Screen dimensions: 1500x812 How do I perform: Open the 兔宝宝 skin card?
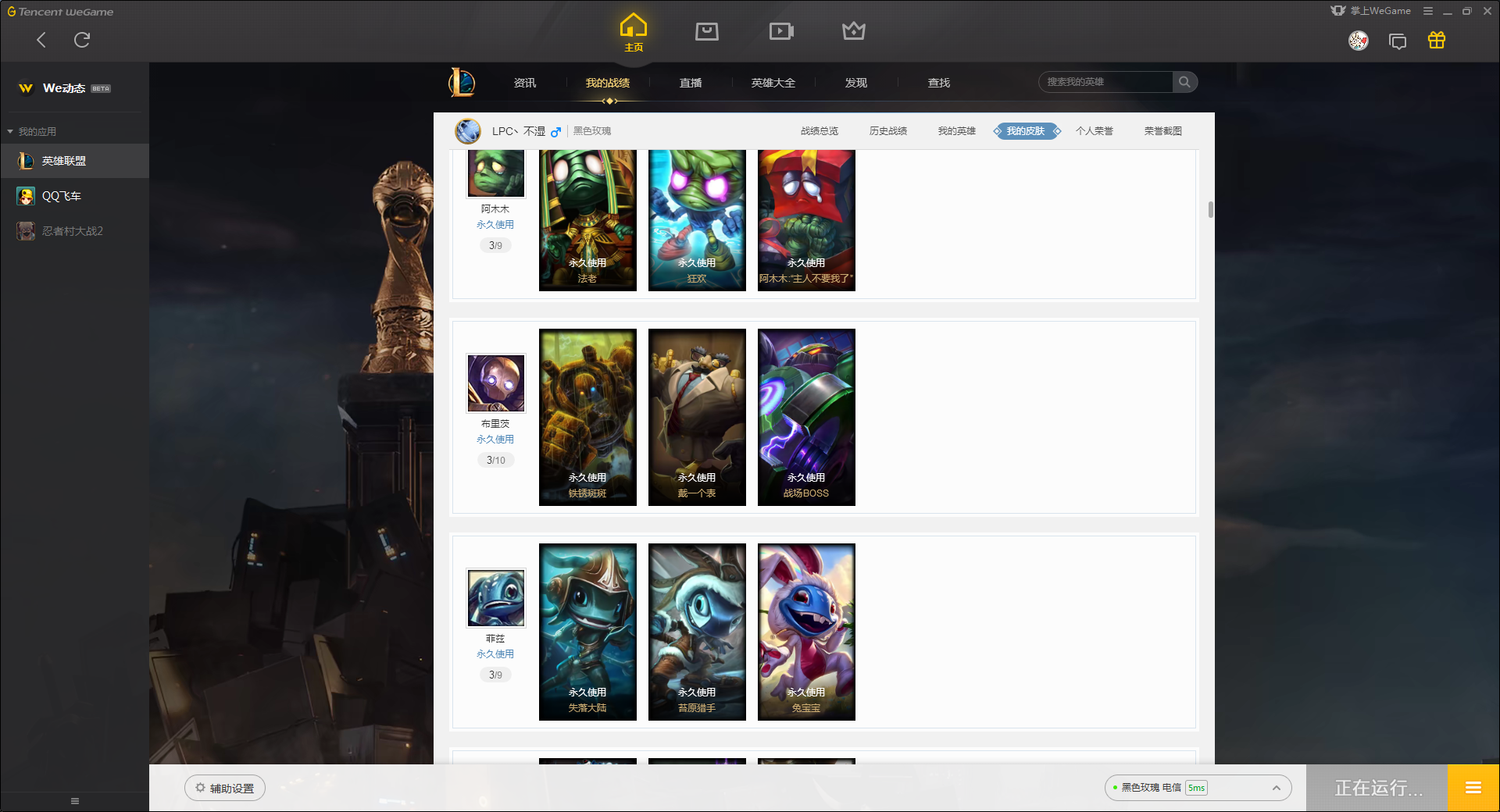tap(806, 632)
